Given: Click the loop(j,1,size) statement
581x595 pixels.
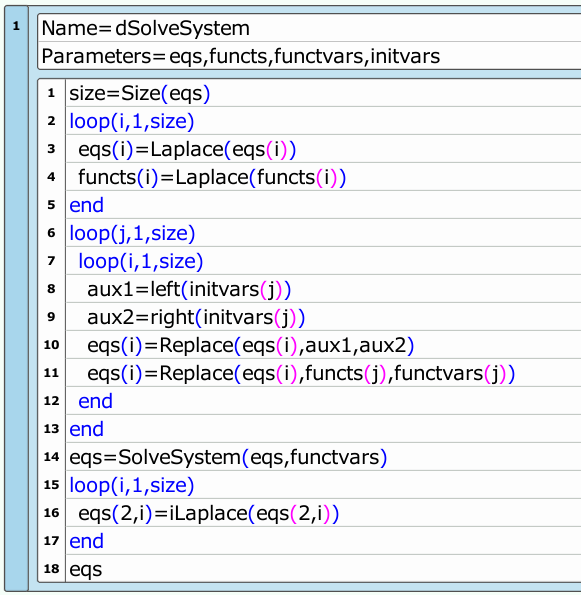Looking at the screenshot, I should pyautogui.click(x=132, y=233).
